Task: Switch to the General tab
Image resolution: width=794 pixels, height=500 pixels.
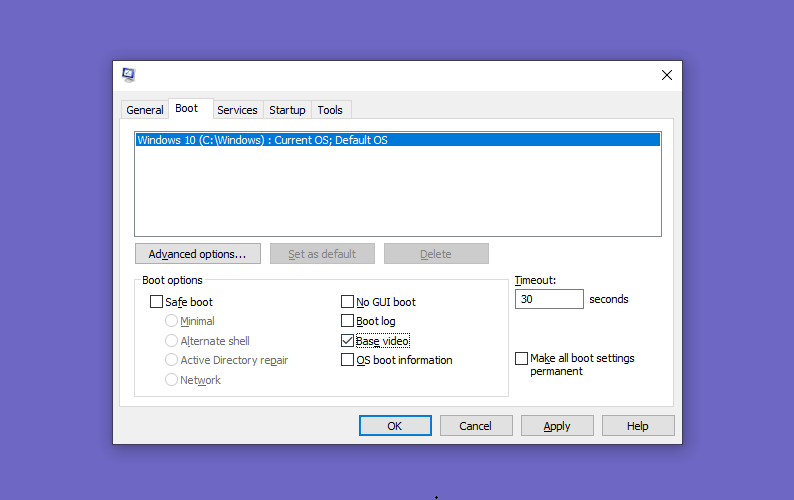Action: point(145,110)
